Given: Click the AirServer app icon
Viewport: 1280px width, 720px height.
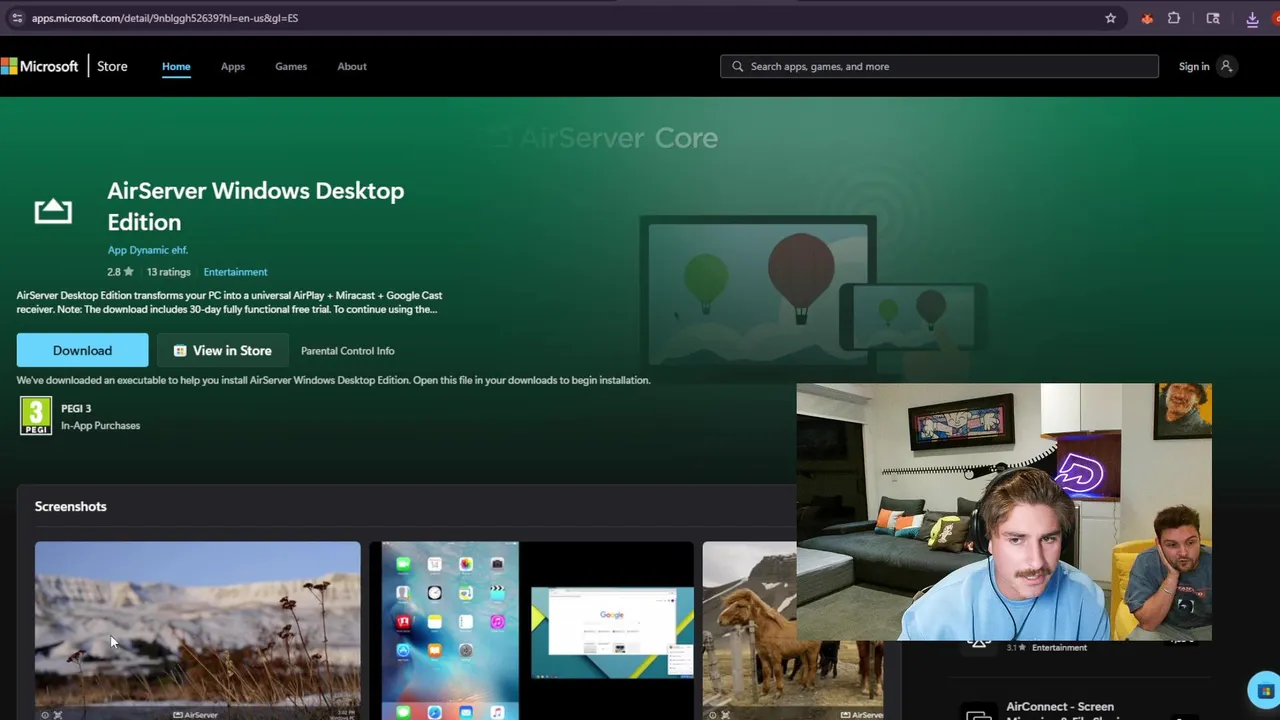Looking at the screenshot, I should [x=53, y=211].
